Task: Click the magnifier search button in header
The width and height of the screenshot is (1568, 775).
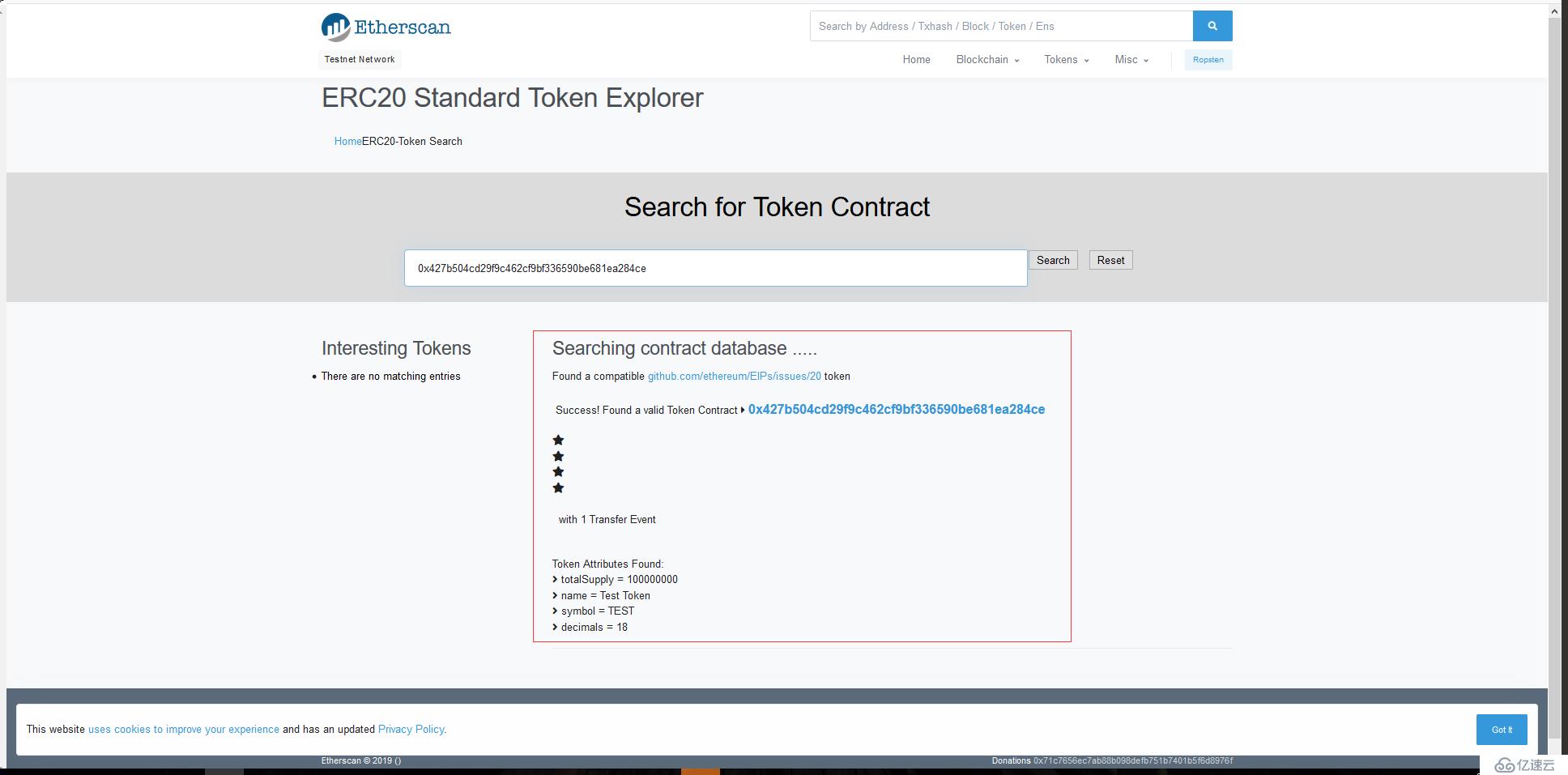Action: pyautogui.click(x=1212, y=26)
